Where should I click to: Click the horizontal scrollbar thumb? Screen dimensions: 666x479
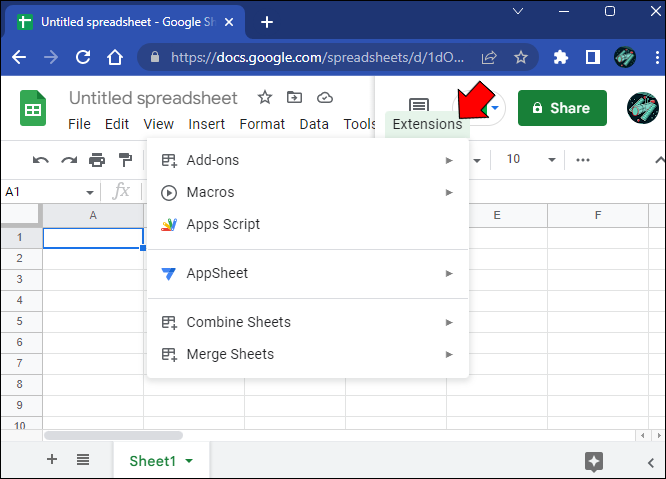(x=113, y=435)
